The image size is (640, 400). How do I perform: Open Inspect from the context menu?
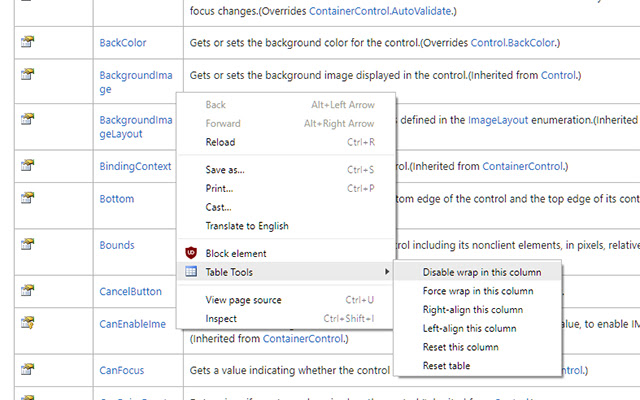click(221, 319)
